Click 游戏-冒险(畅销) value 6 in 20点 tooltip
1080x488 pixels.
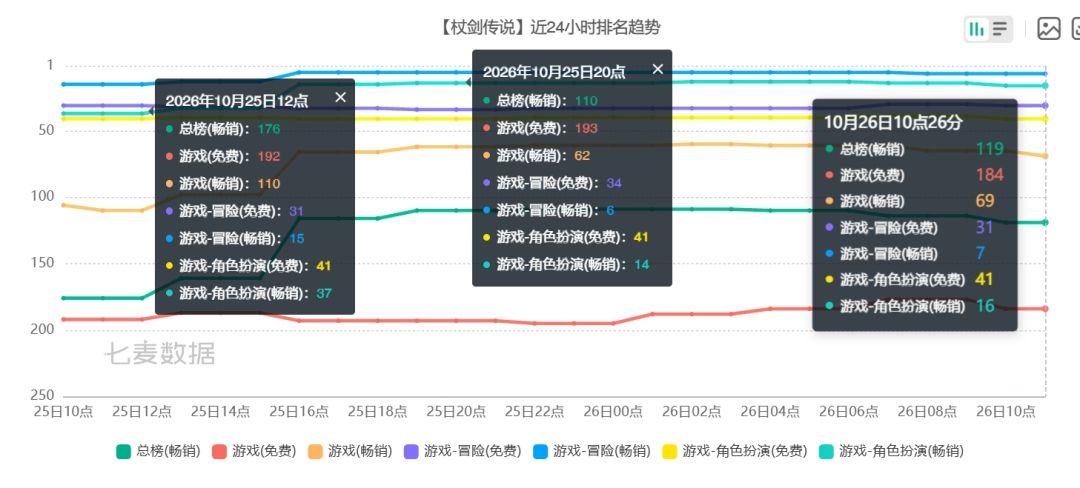[x=610, y=210]
